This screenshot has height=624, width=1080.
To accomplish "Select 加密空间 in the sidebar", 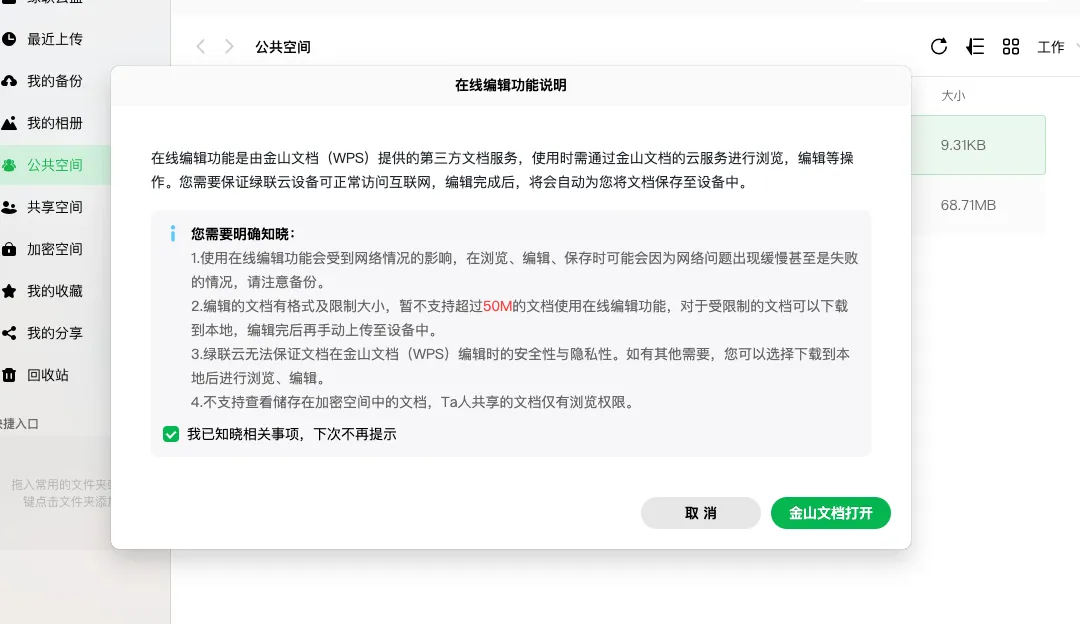I will click(x=55, y=249).
